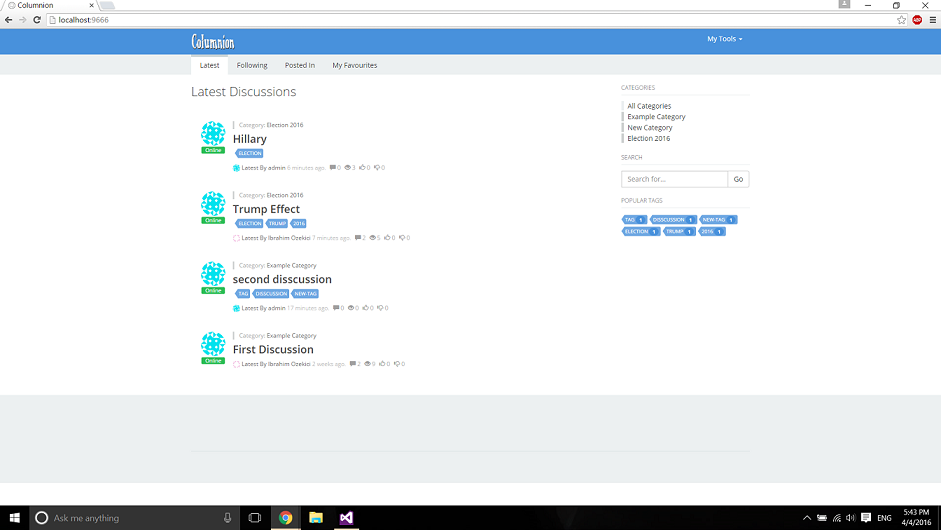941x530 pixels.
Task: Open the Chrome hamburger menu
Action: (x=931, y=20)
